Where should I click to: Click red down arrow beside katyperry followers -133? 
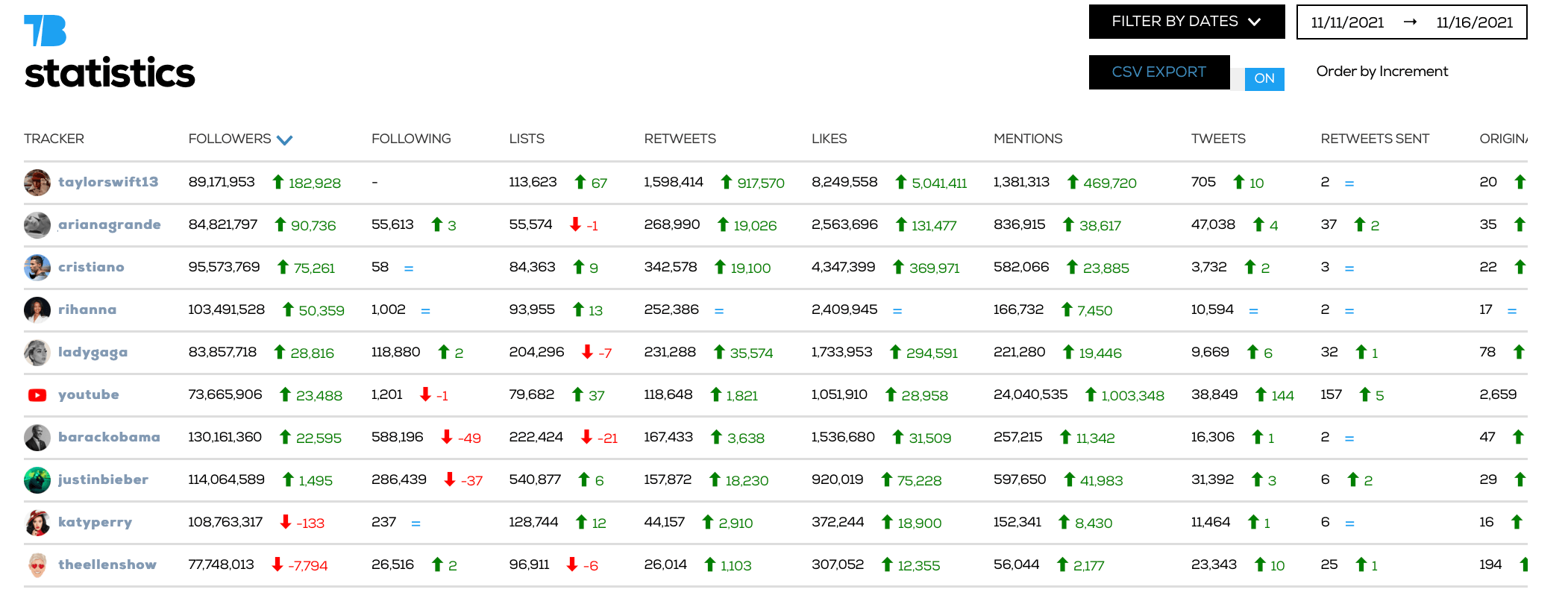click(x=285, y=521)
